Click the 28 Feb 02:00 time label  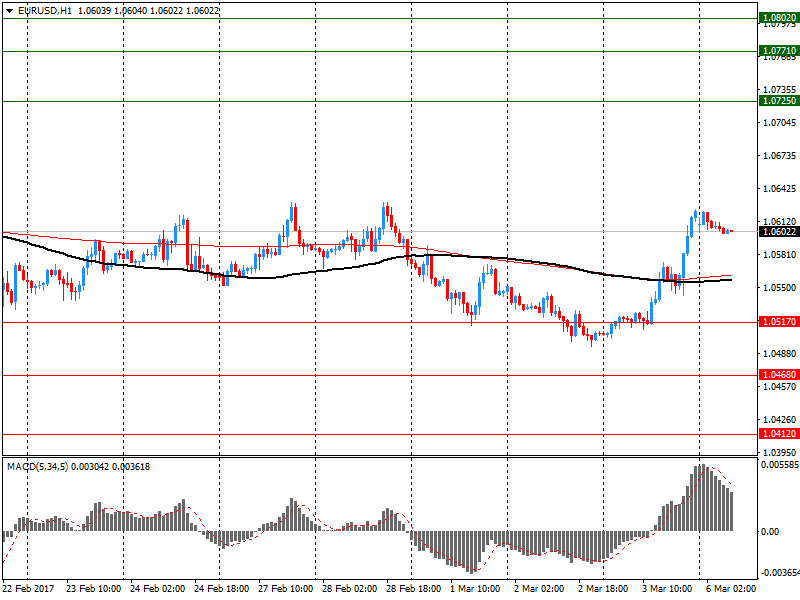349,589
